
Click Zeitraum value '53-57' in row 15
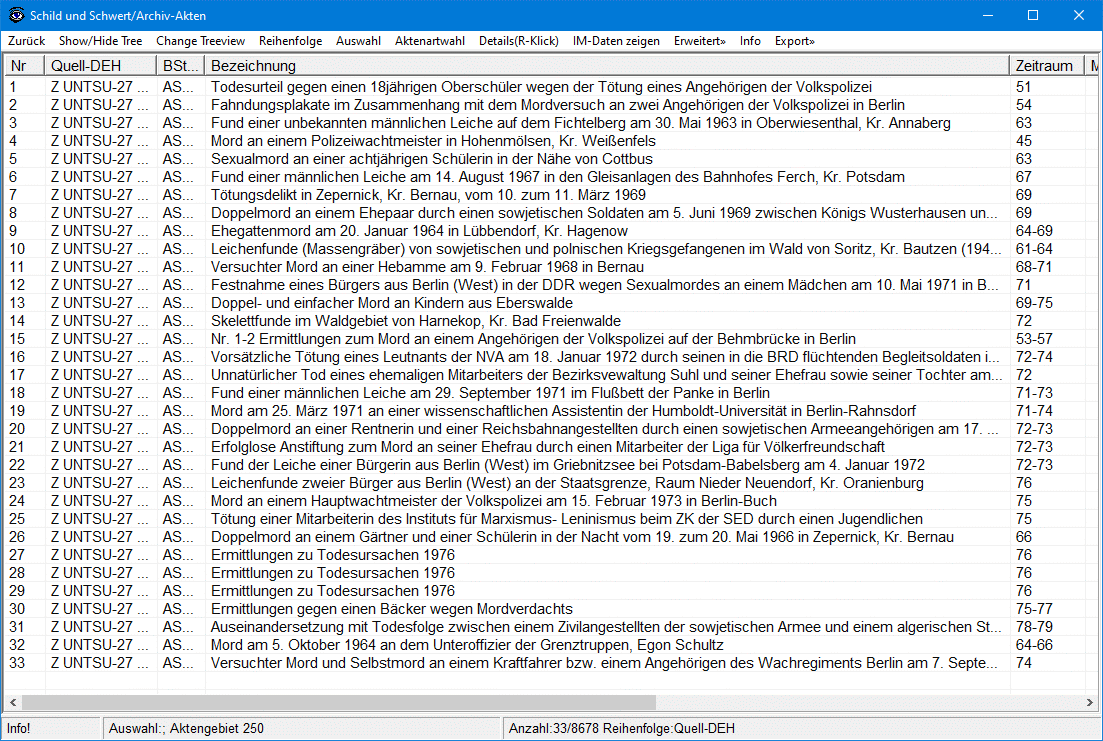point(1034,338)
